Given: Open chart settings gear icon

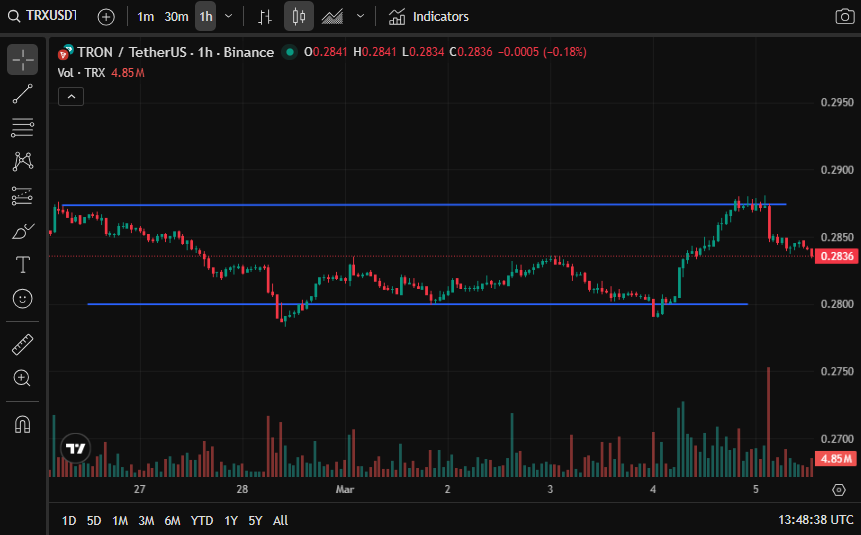Looking at the screenshot, I should [x=838, y=489].
